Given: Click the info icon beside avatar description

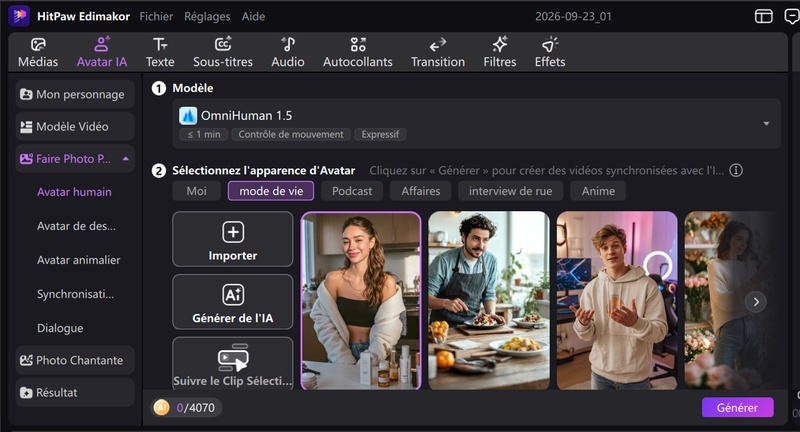Looking at the screenshot, I should pyautogui.click(x=736, y=170).
